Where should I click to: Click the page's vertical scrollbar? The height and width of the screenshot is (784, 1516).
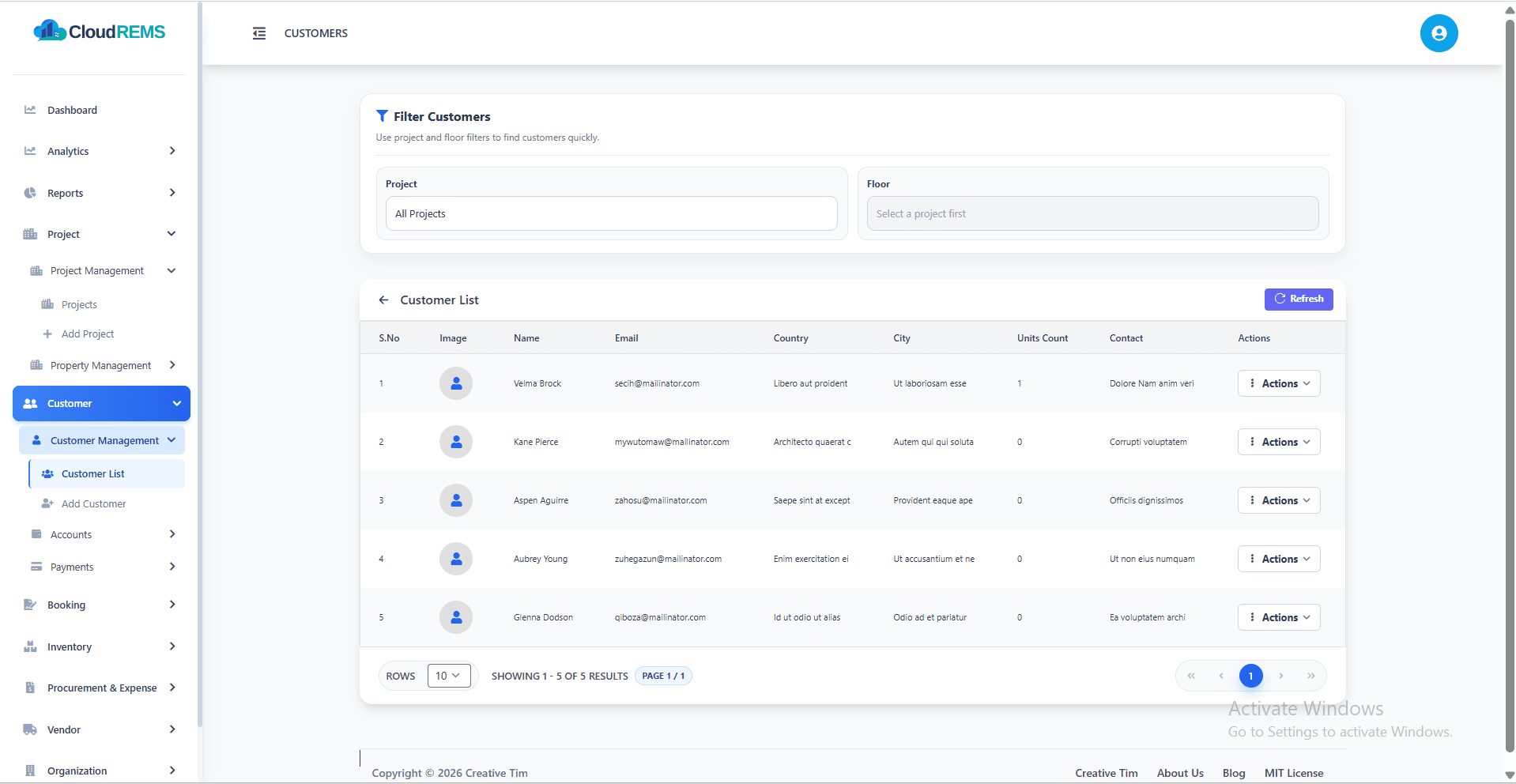[x=1510, y=387]
